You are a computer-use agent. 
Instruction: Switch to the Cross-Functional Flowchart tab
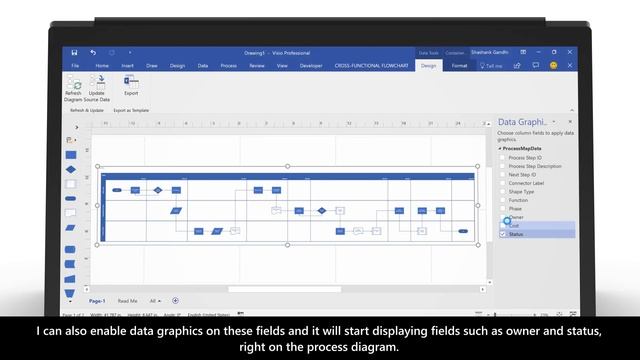pos(371,66)
